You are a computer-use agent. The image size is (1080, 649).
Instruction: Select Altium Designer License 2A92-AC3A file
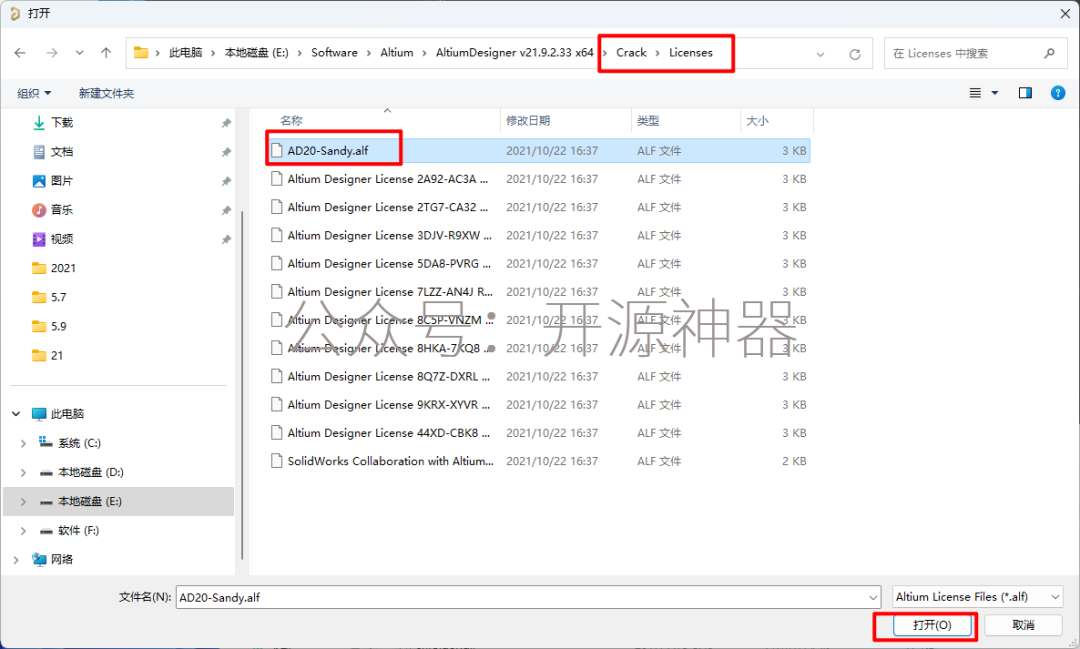coord(538,179)
